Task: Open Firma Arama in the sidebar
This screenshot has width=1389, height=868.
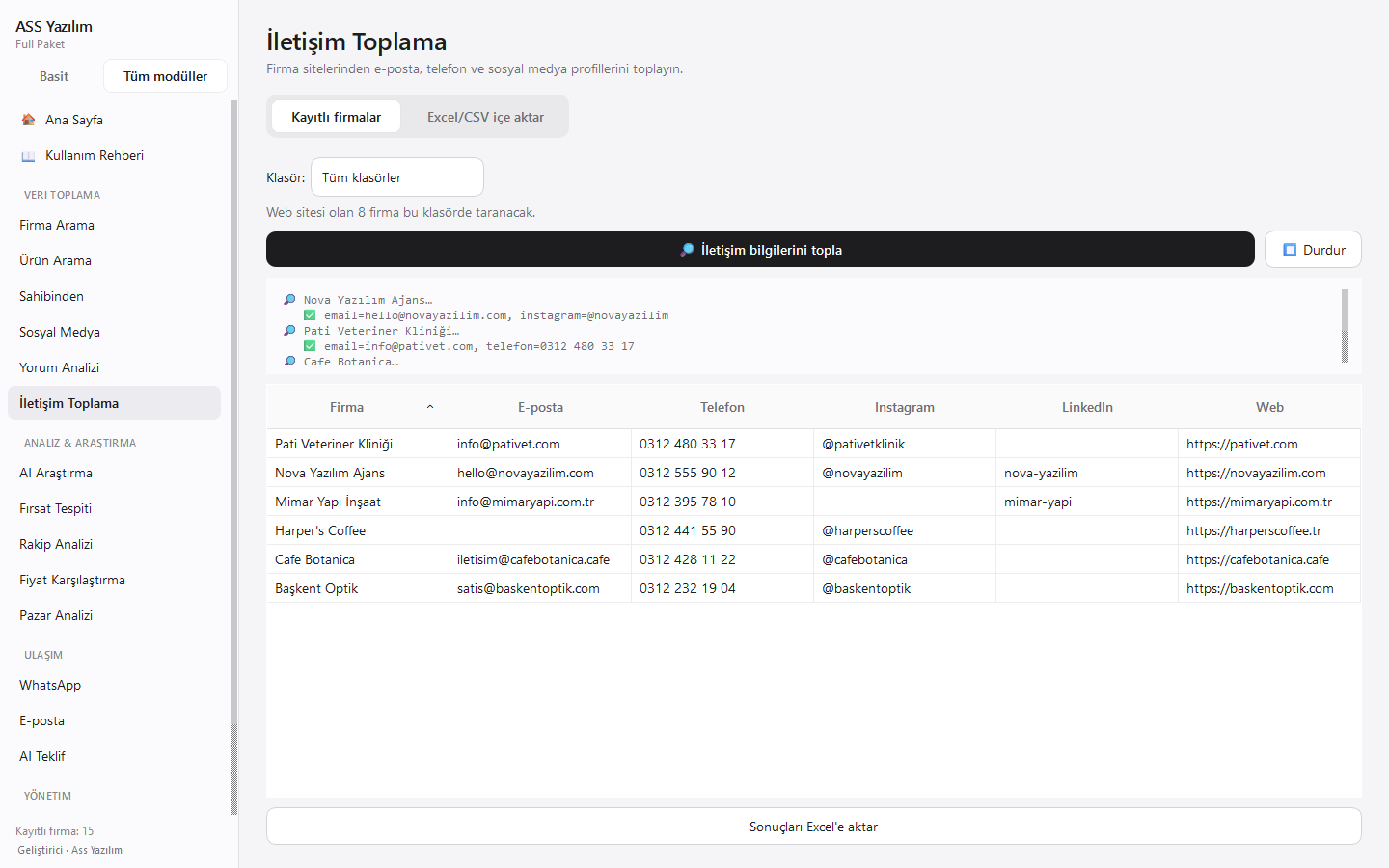Action: click(114, 225)
